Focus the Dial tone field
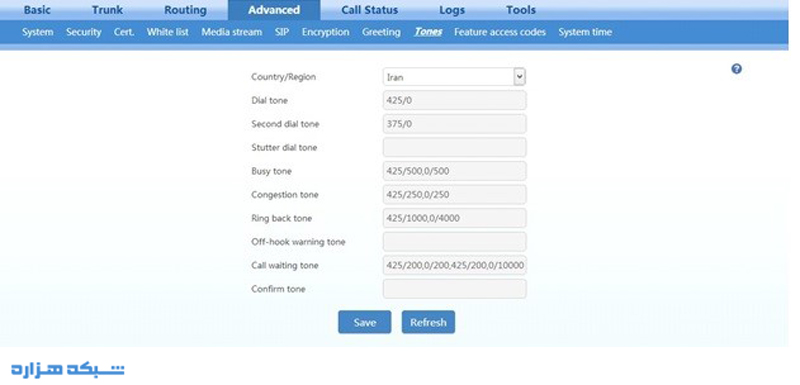The height and width of the screenshot is (385, 800). point(454,100)
